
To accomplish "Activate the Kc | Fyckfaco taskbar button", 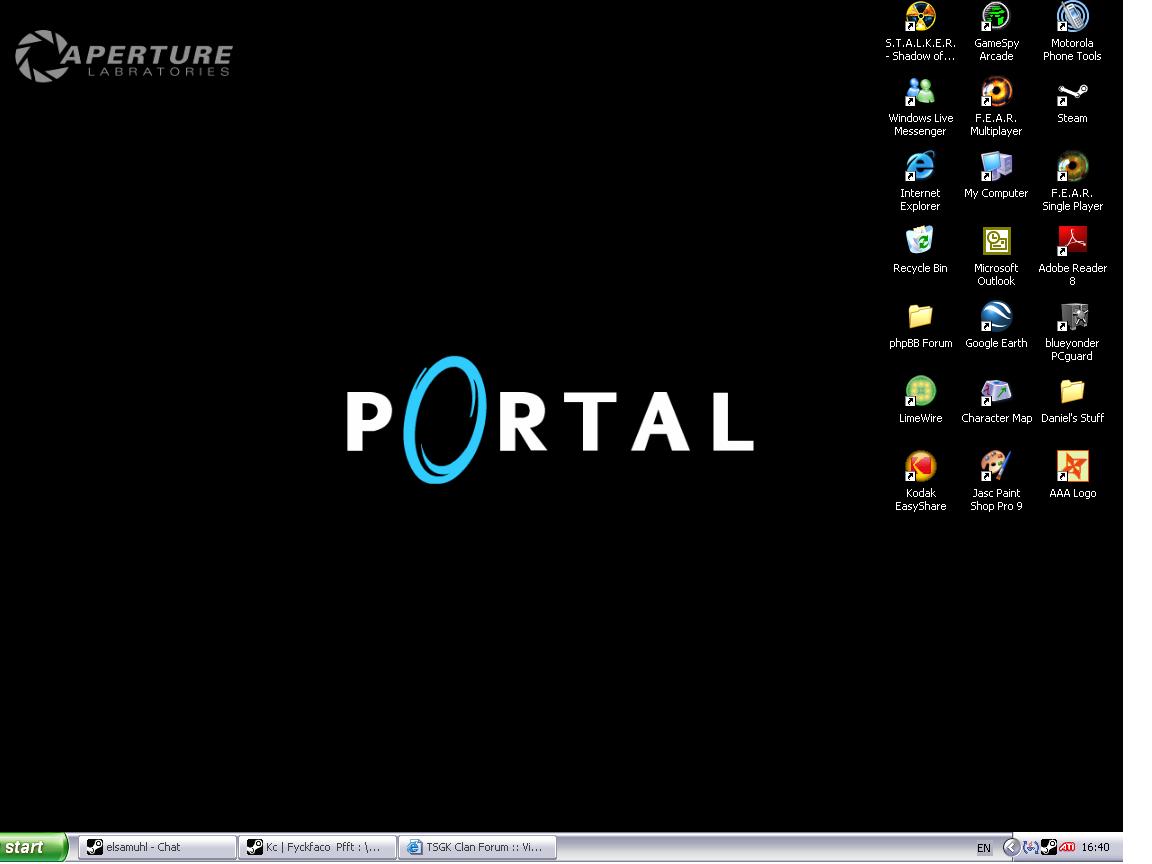I will [317, 847].
